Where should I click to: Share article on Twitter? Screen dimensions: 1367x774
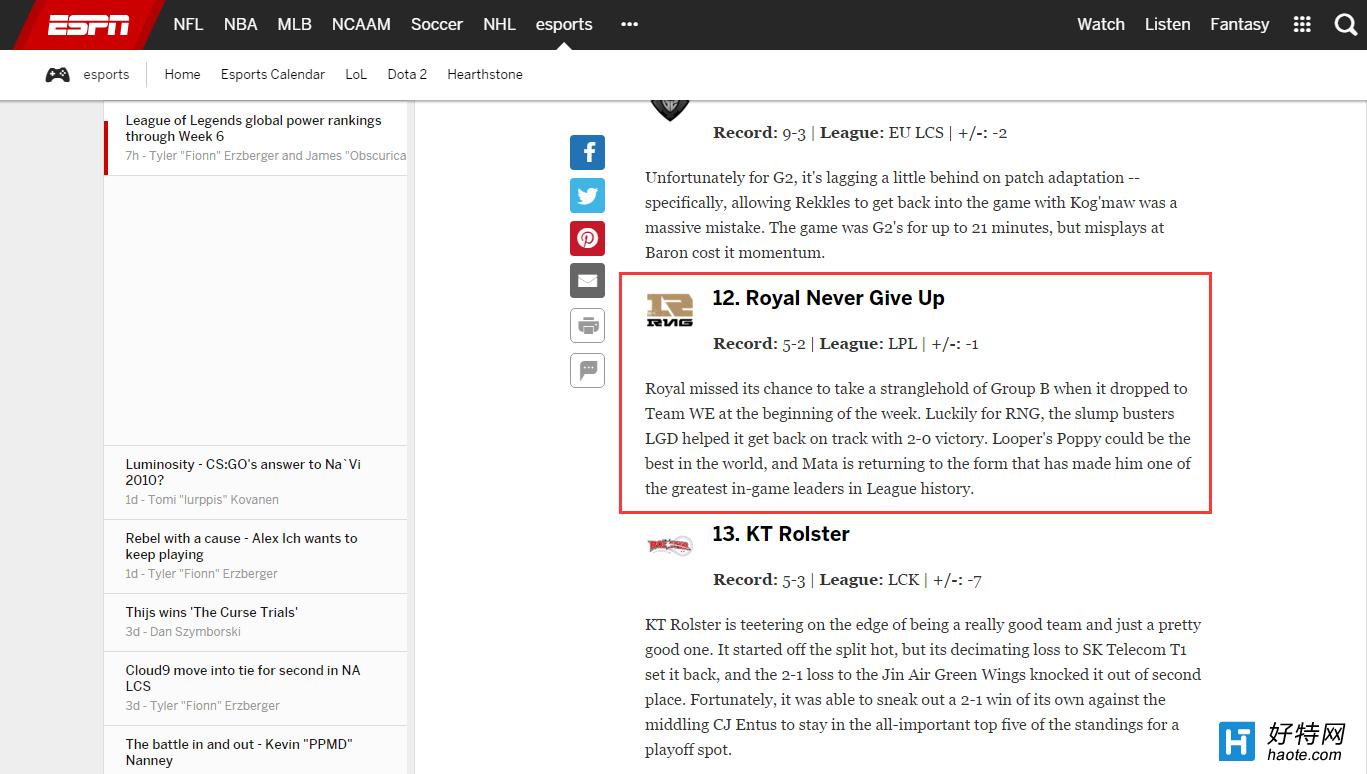point(588,195)
